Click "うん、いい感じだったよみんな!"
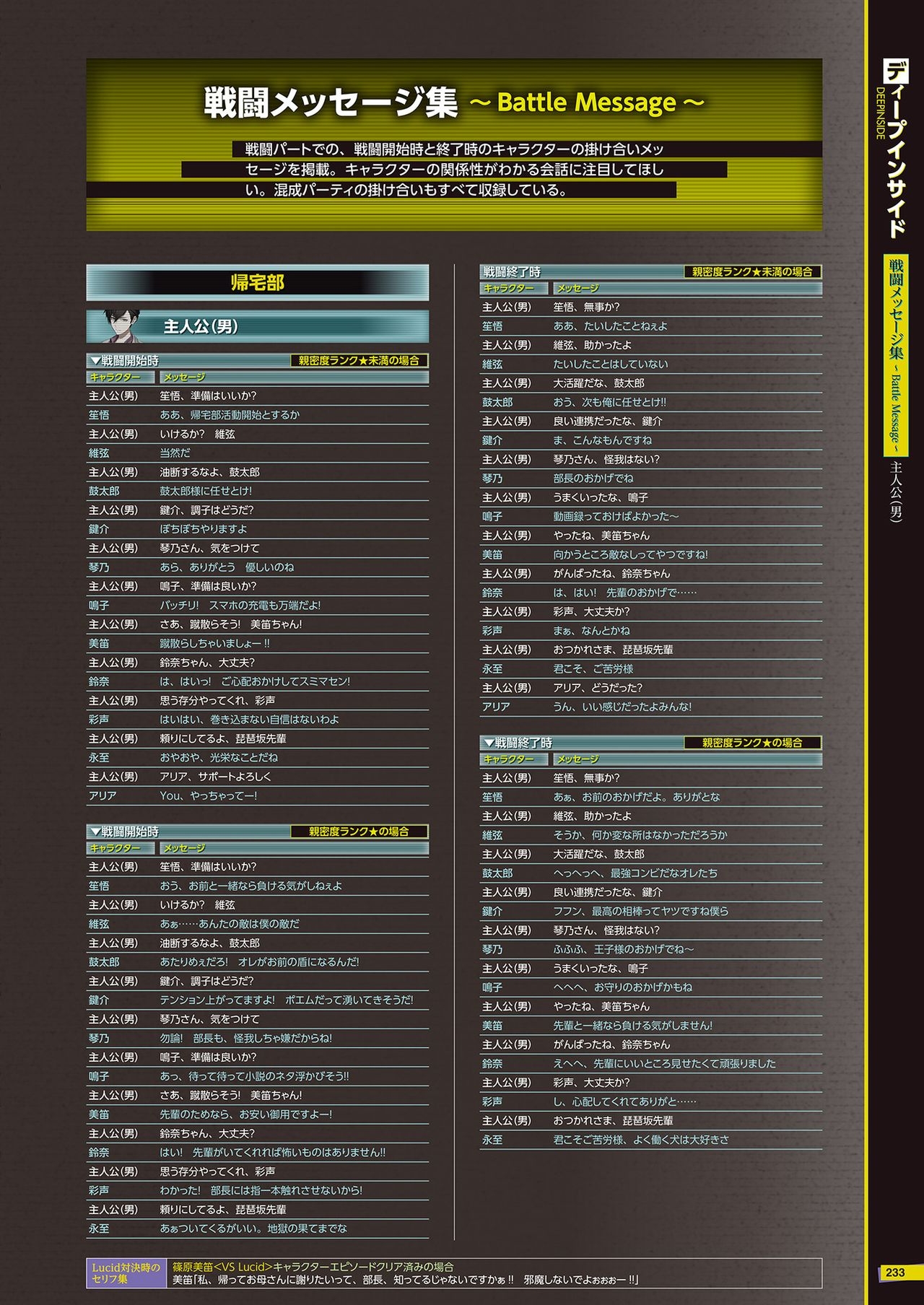The width and height of the screenshot is (924, 1305). tap(622, 707)
